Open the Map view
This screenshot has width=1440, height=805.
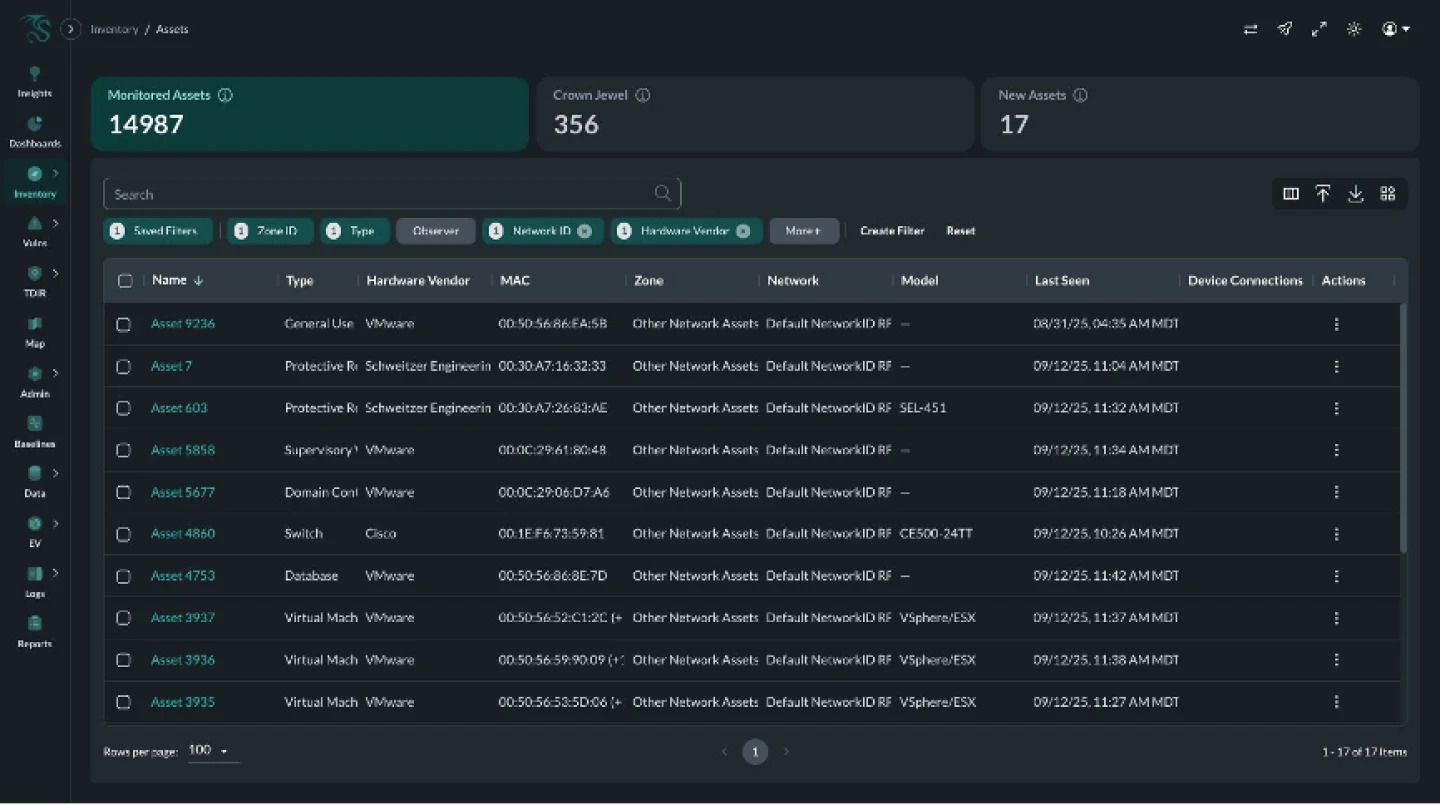[x=34, y=330]
